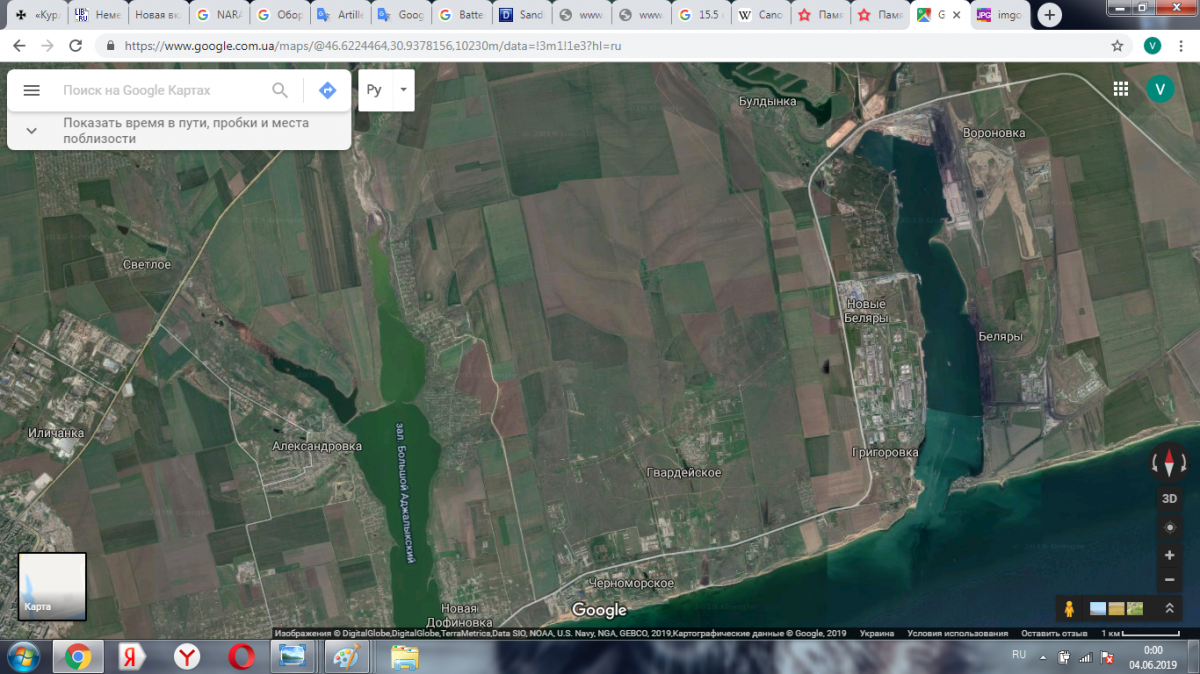Zoom in on the map

(x=1169, y=555)
